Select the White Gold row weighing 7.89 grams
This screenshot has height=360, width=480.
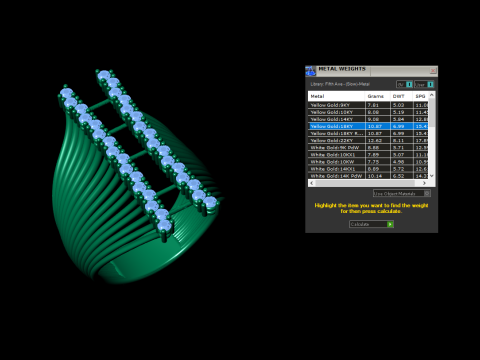click(x=368, y=155)
